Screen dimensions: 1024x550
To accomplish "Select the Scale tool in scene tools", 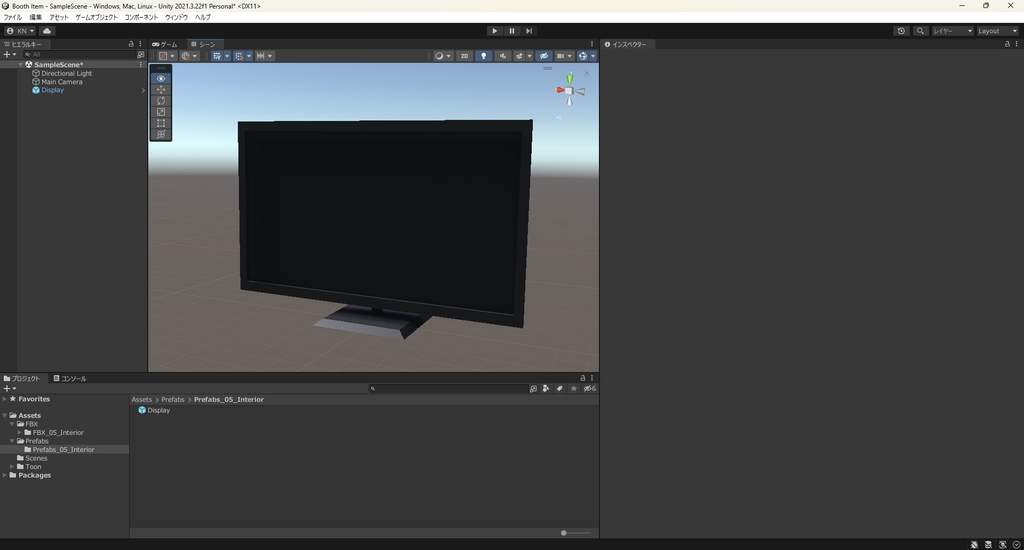I will pyautogui.click(x=161, y=112).
